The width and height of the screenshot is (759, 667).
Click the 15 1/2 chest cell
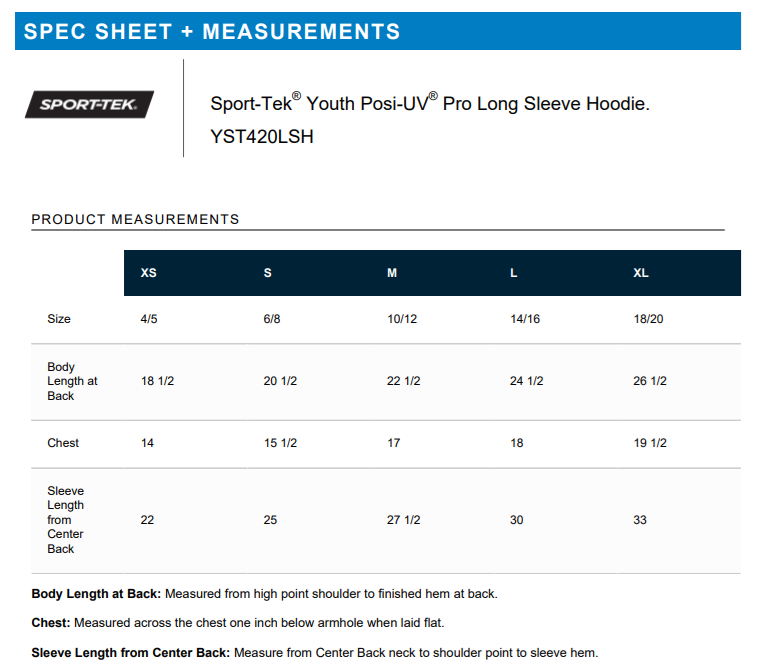[x=280, y=443]
